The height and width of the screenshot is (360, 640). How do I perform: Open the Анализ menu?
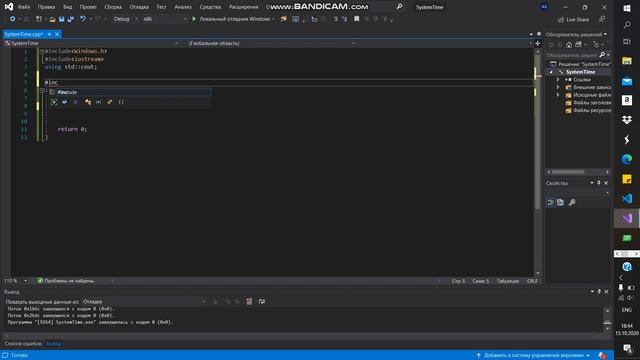[x=183, y=7]
